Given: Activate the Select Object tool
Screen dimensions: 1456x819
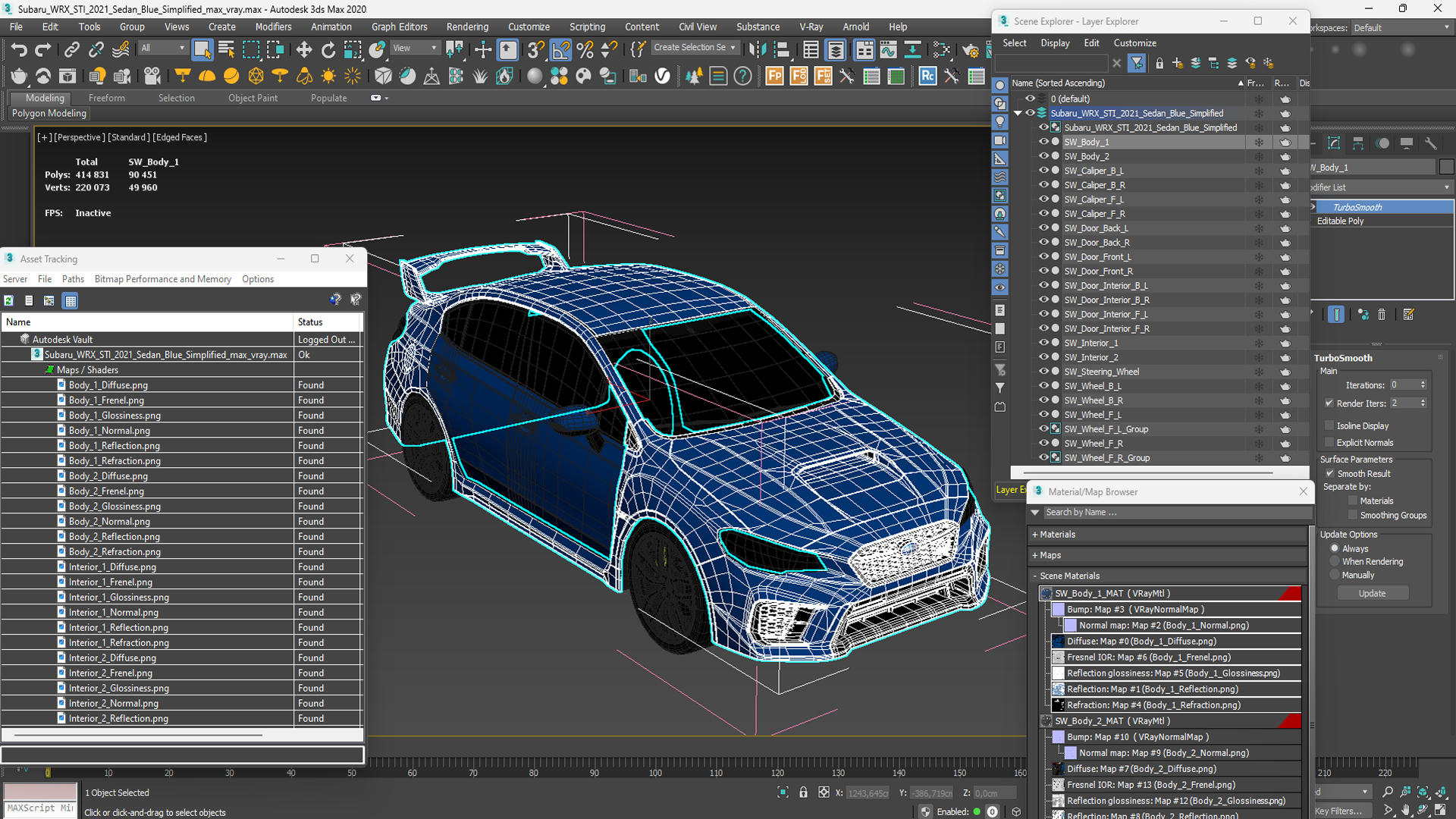Looking at the screenshot, I should click(x=202, y=50).
